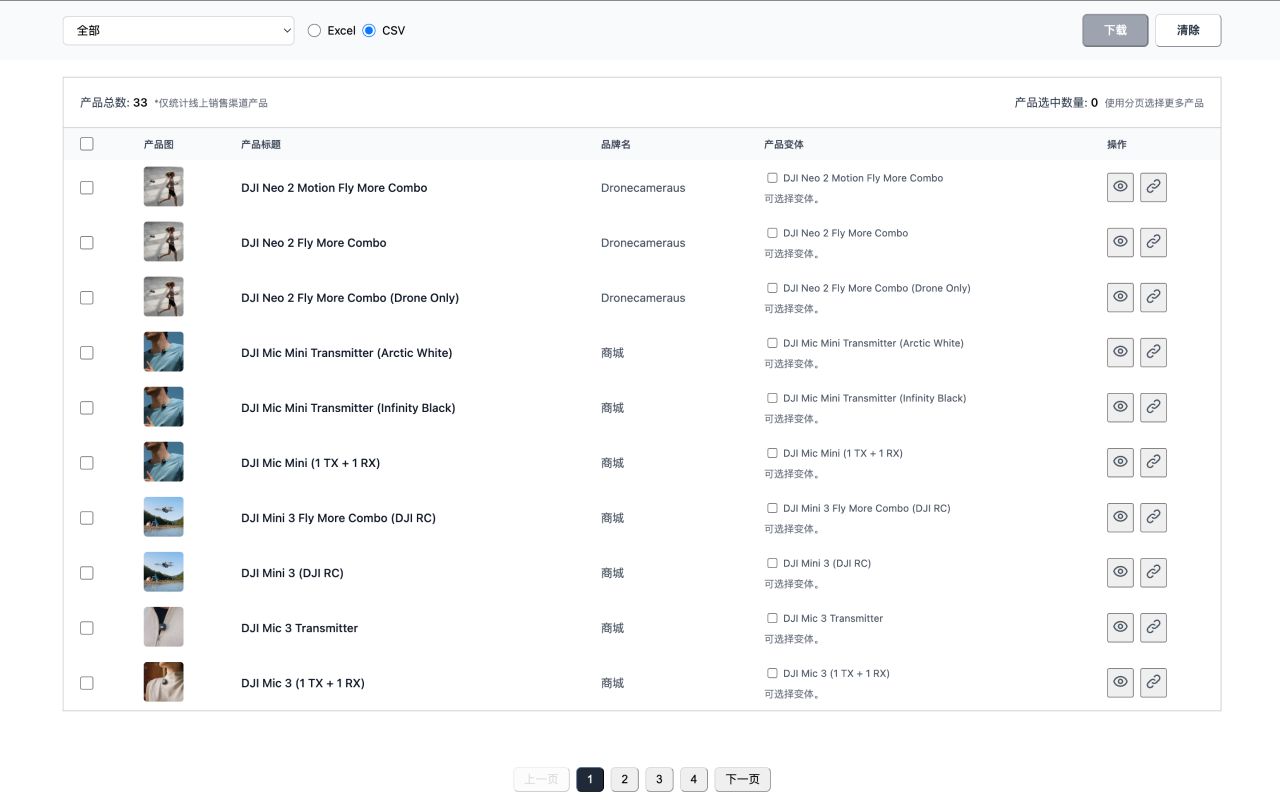Click 下一页 next page button
The image size is (1280, 800).
742,779
